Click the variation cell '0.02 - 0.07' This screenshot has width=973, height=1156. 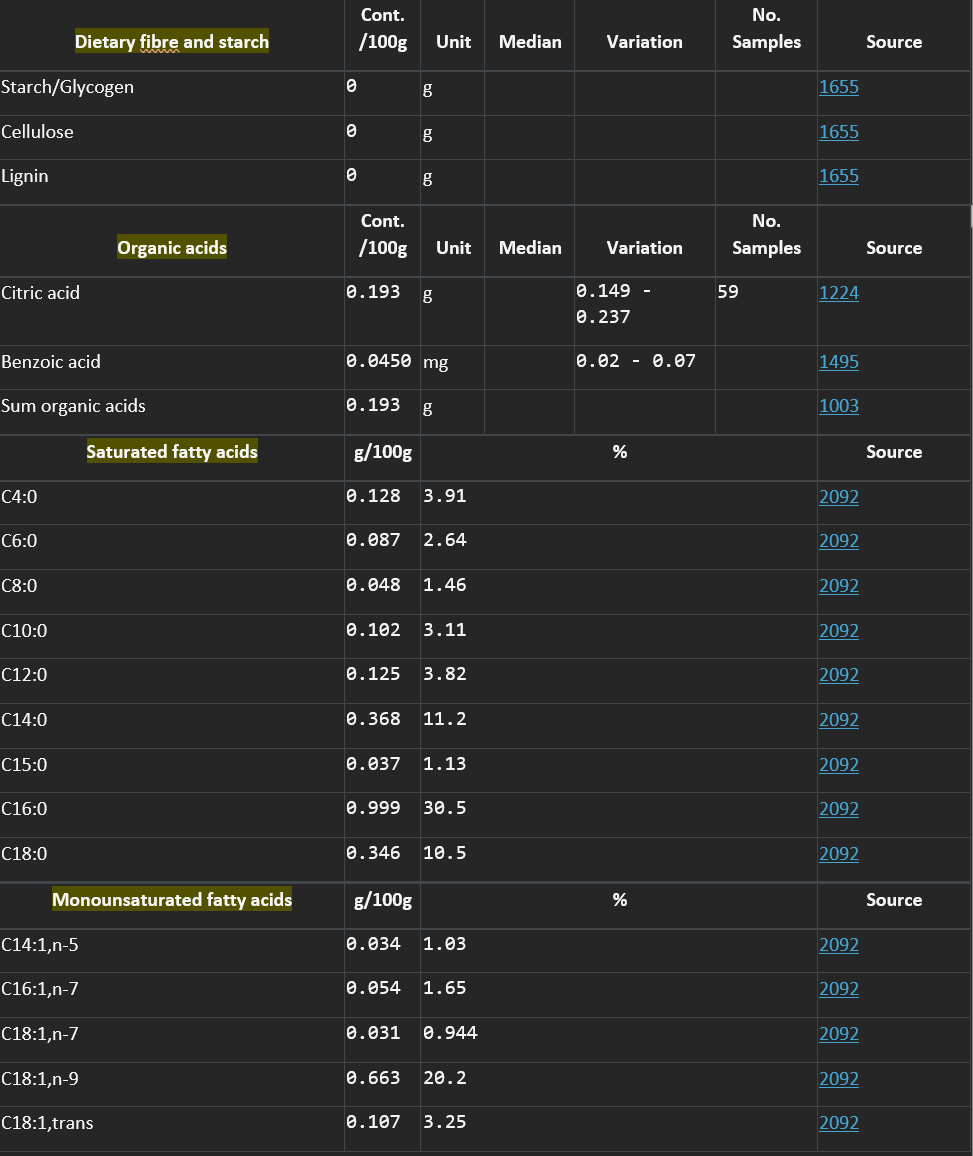pos(636,361)
